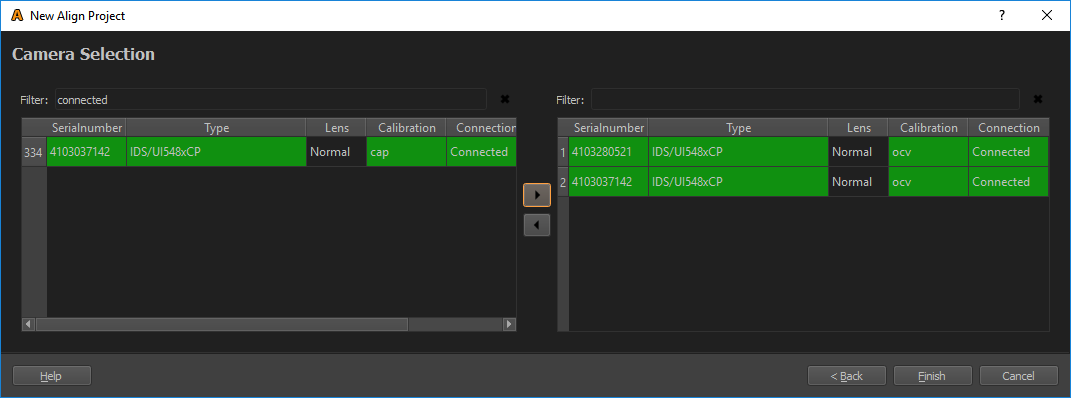Screen dimensions: 1071x398
Task: Sort left table by Serialnumber header
Action: 87,128
